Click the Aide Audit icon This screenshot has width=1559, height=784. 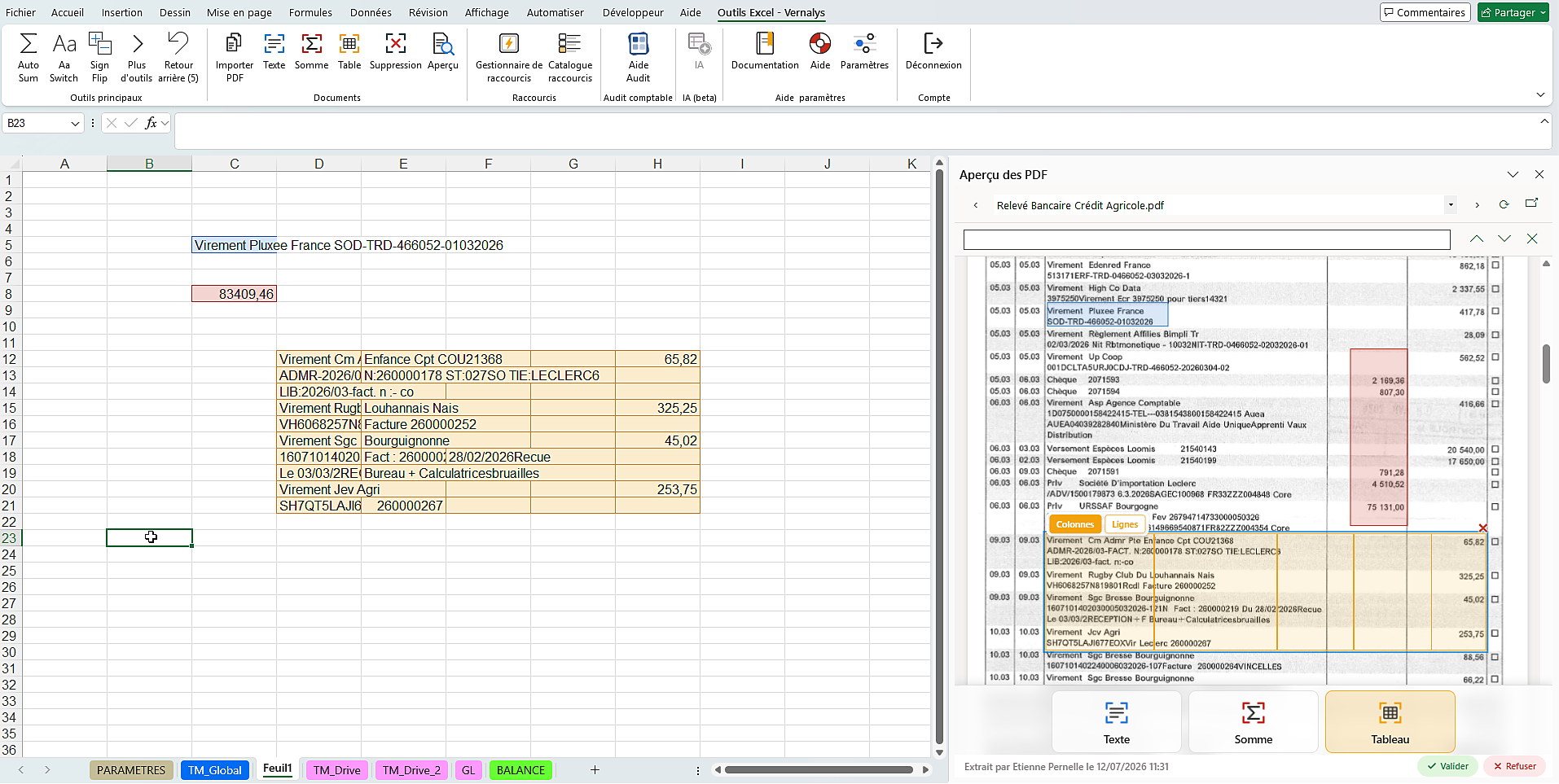(639, 44)
